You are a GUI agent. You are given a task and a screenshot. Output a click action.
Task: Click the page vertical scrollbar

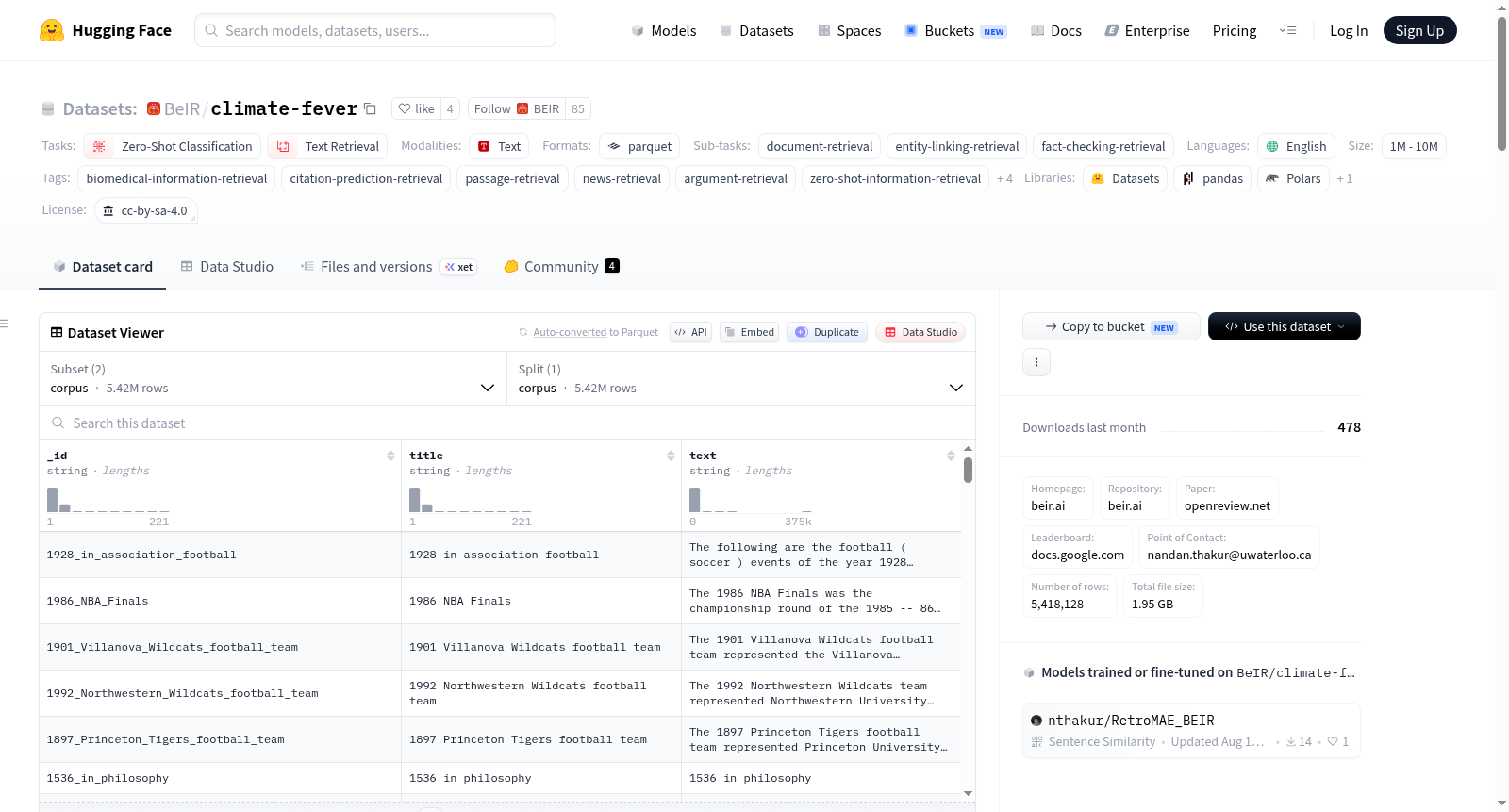pyautogui.click(x=1501, y=85)
